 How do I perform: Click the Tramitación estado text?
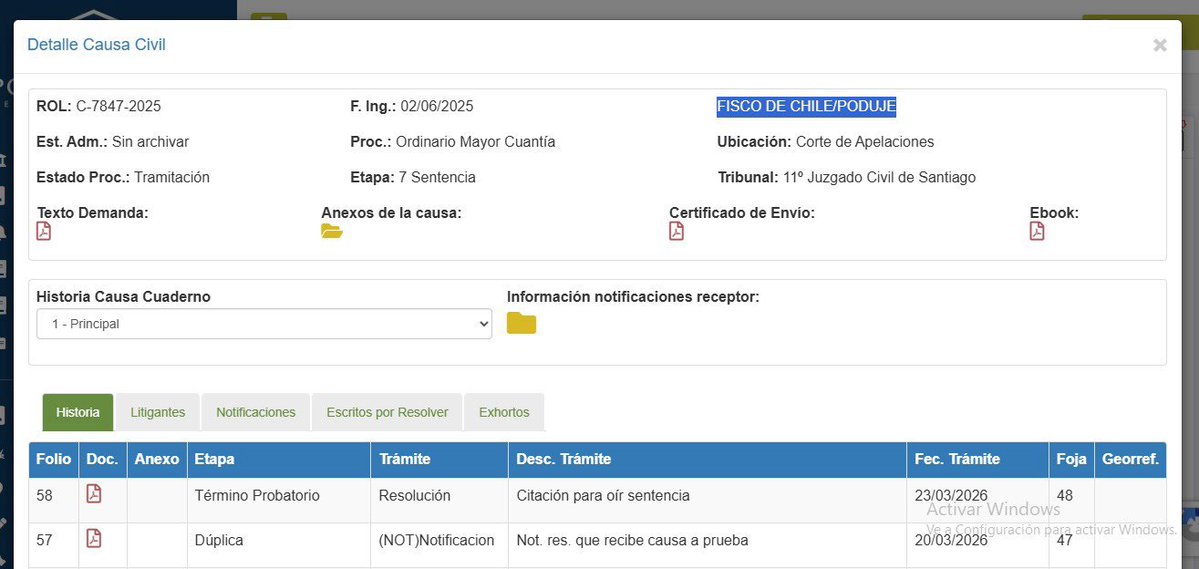coord(171,177)
